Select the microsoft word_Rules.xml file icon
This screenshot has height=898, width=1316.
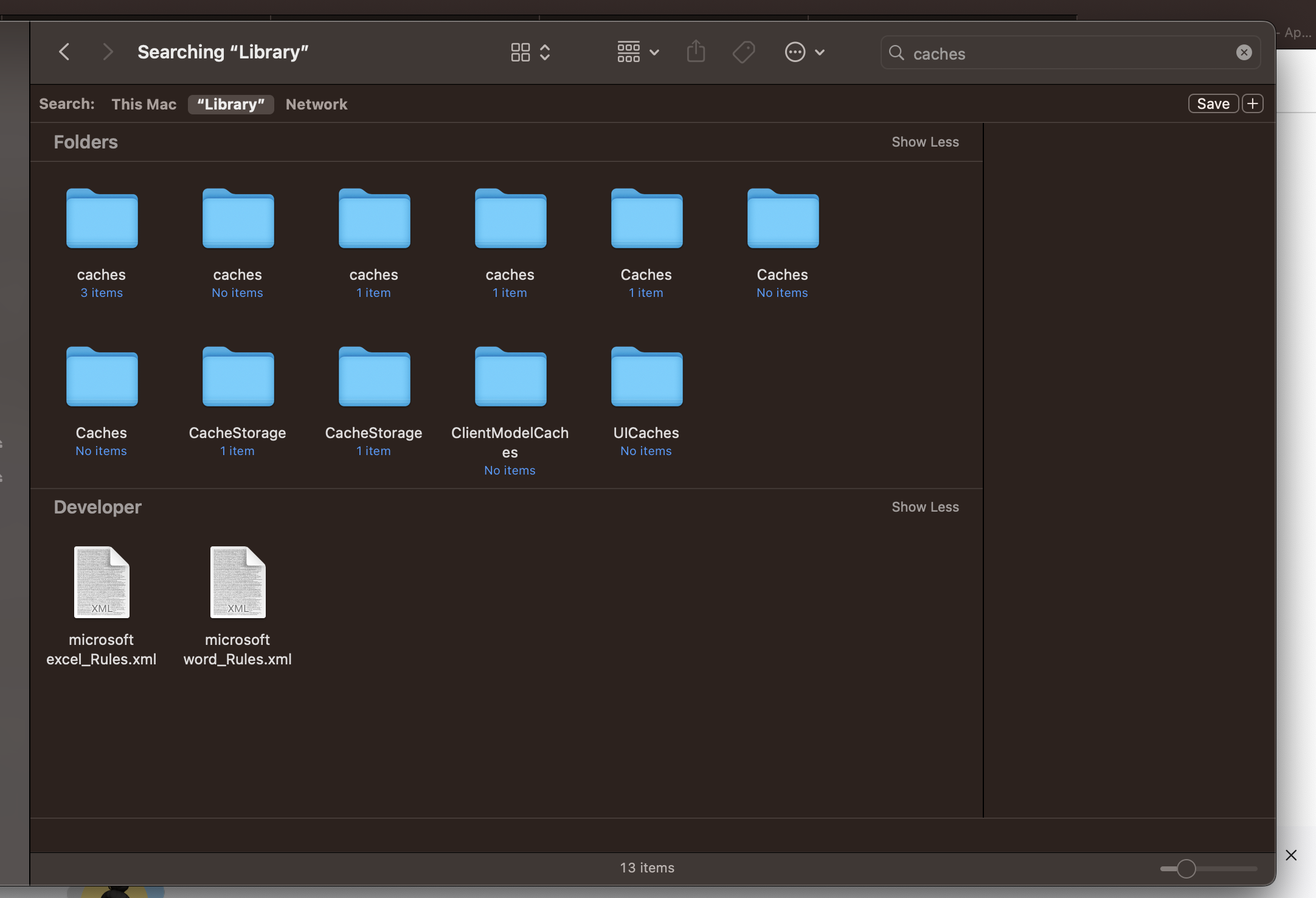pos(238,582)
